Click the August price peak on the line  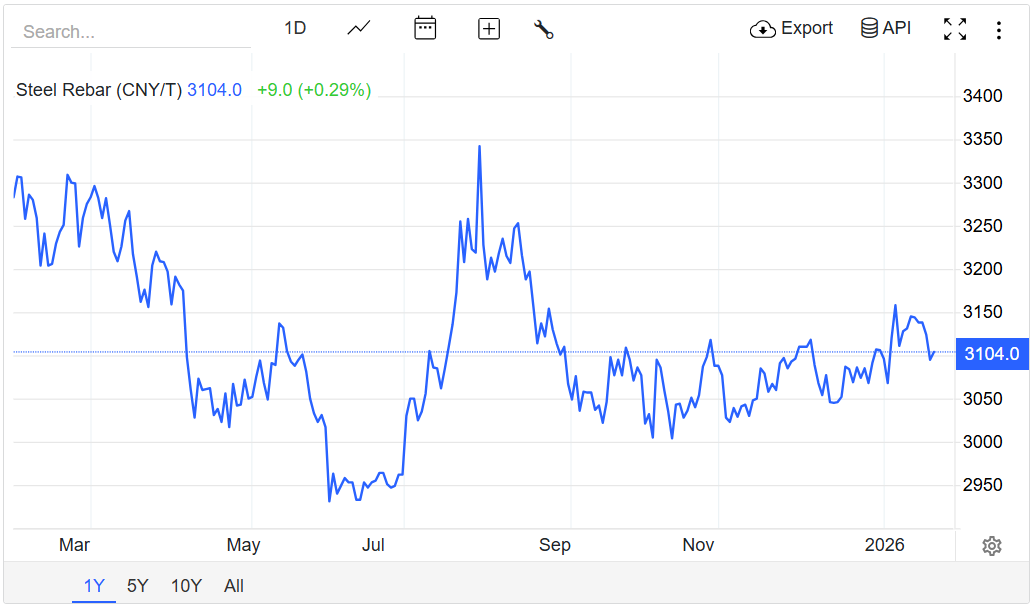(480, 147)
